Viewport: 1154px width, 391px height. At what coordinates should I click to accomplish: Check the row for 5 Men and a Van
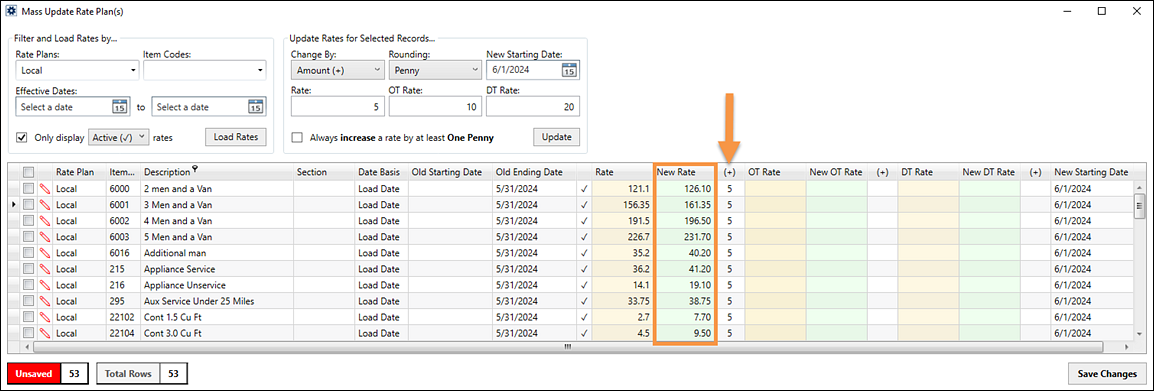pos(28,237)
